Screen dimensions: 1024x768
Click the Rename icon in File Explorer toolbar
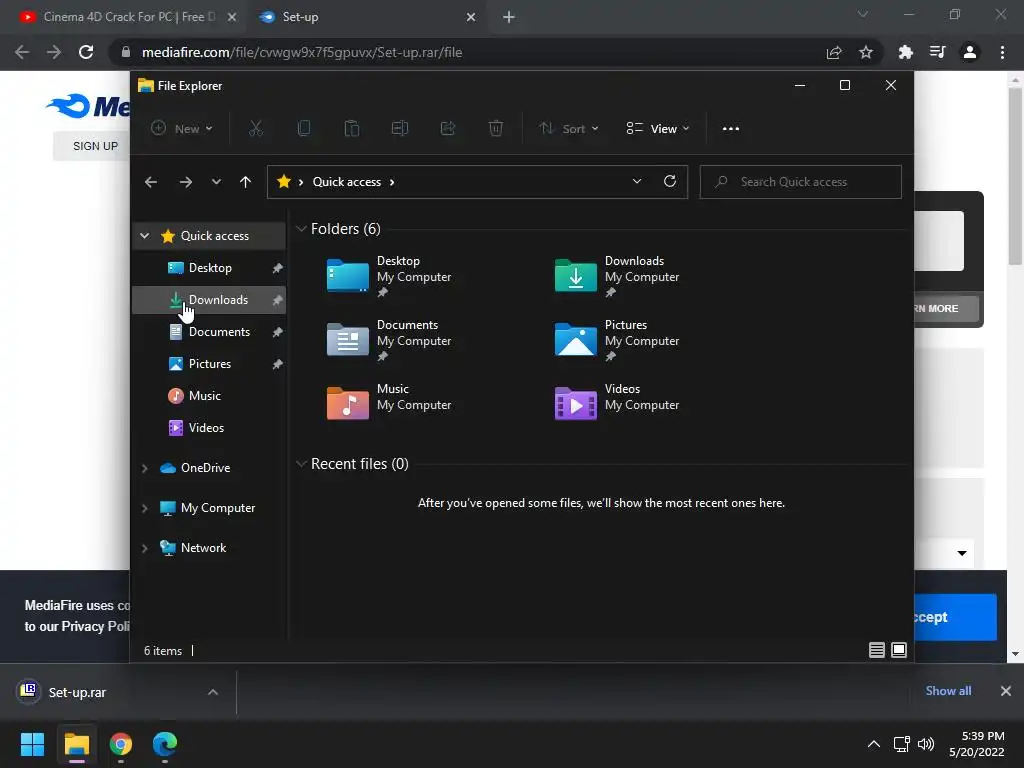(400, 129)
